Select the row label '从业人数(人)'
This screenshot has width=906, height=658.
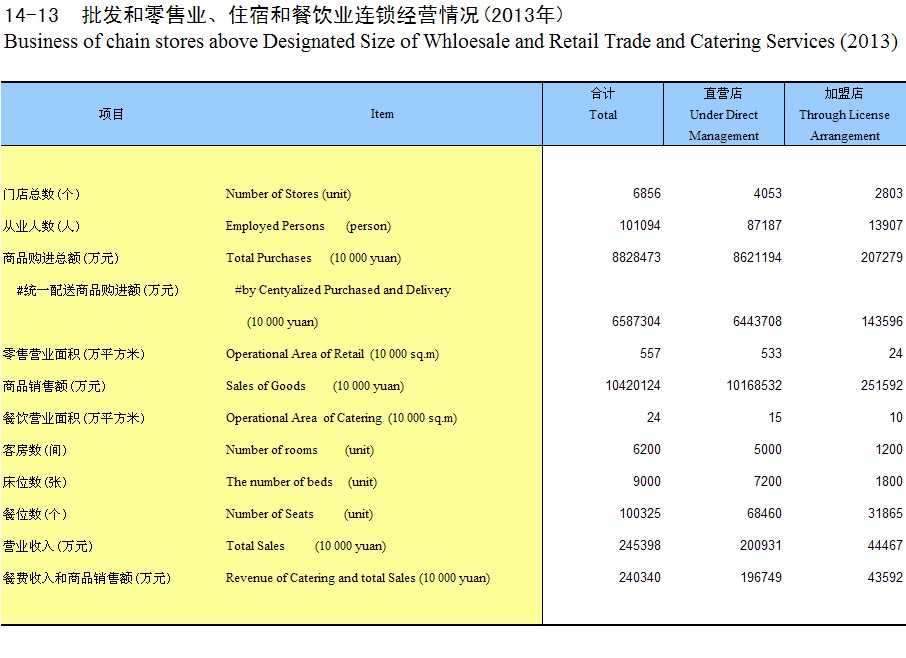click(x=41, y=226)
